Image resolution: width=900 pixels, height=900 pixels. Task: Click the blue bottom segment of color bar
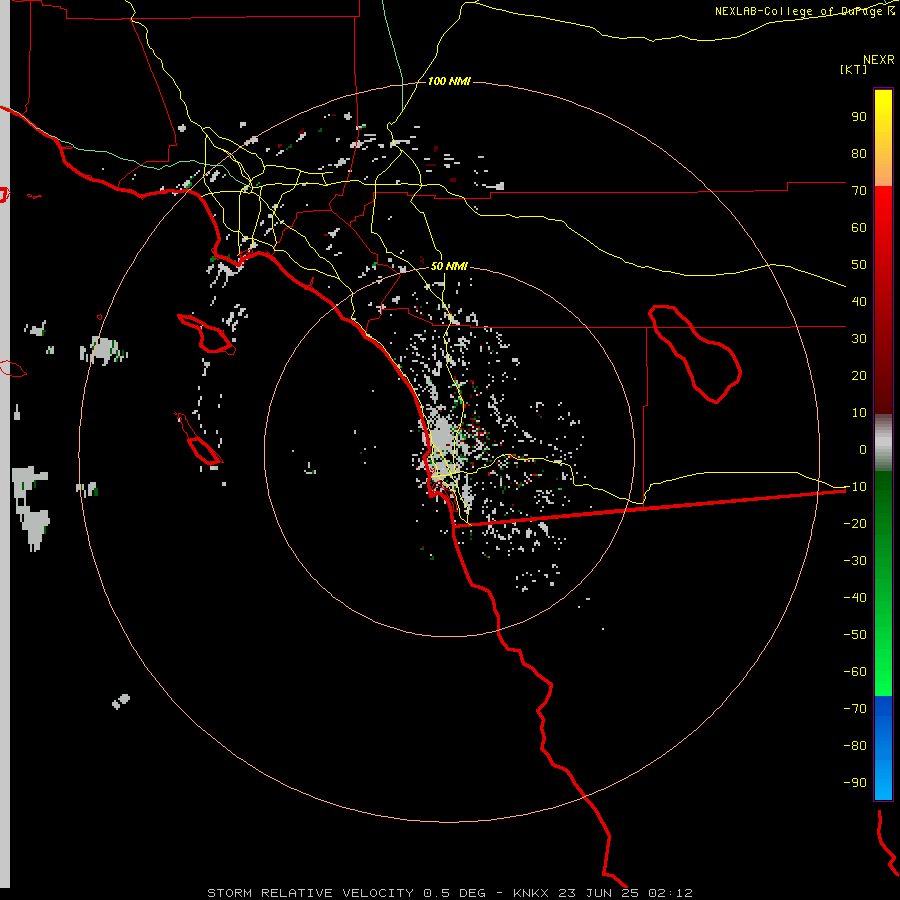tap(883, 747)
